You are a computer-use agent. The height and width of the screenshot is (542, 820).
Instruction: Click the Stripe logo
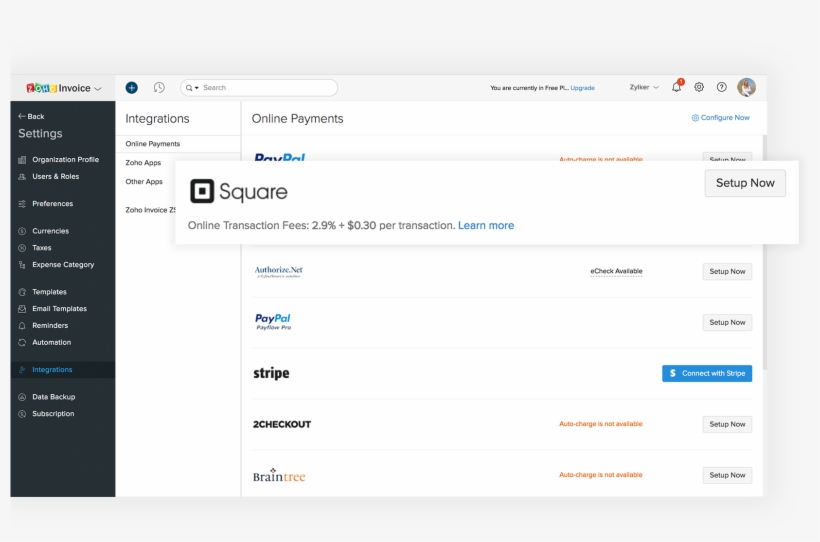271,373
